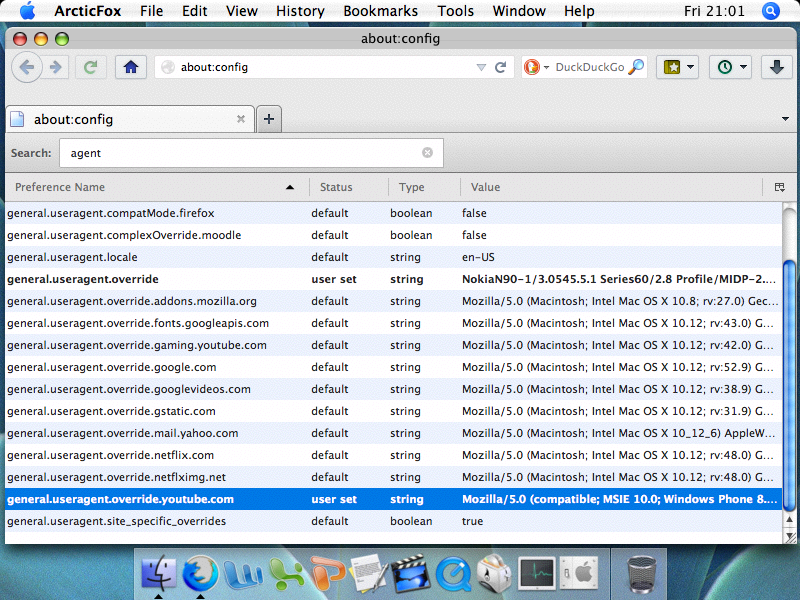Select general.useragent.override.netflximg.net row
800x600 pixels.
point(393,477)
